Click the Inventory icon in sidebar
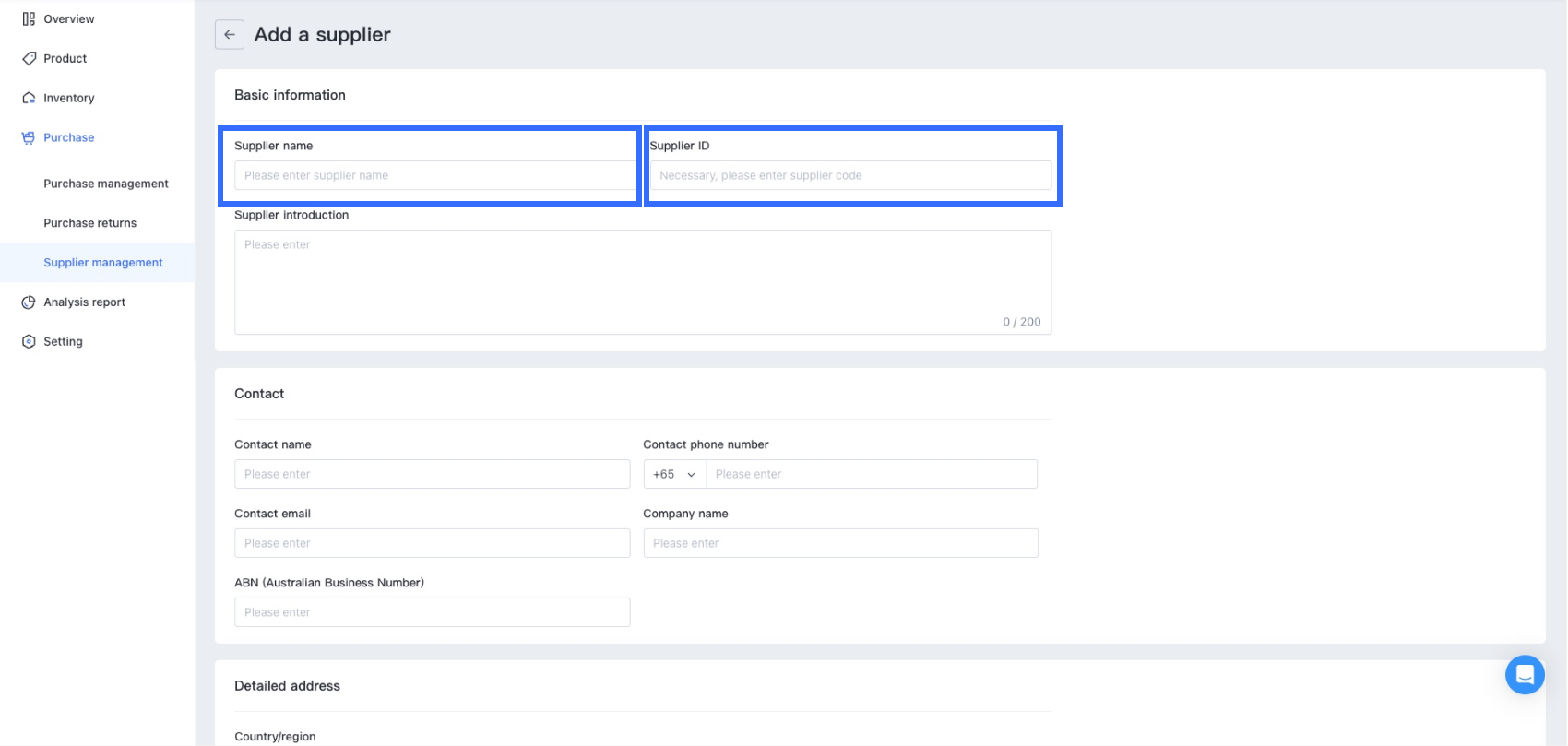 tap(29, 99)
